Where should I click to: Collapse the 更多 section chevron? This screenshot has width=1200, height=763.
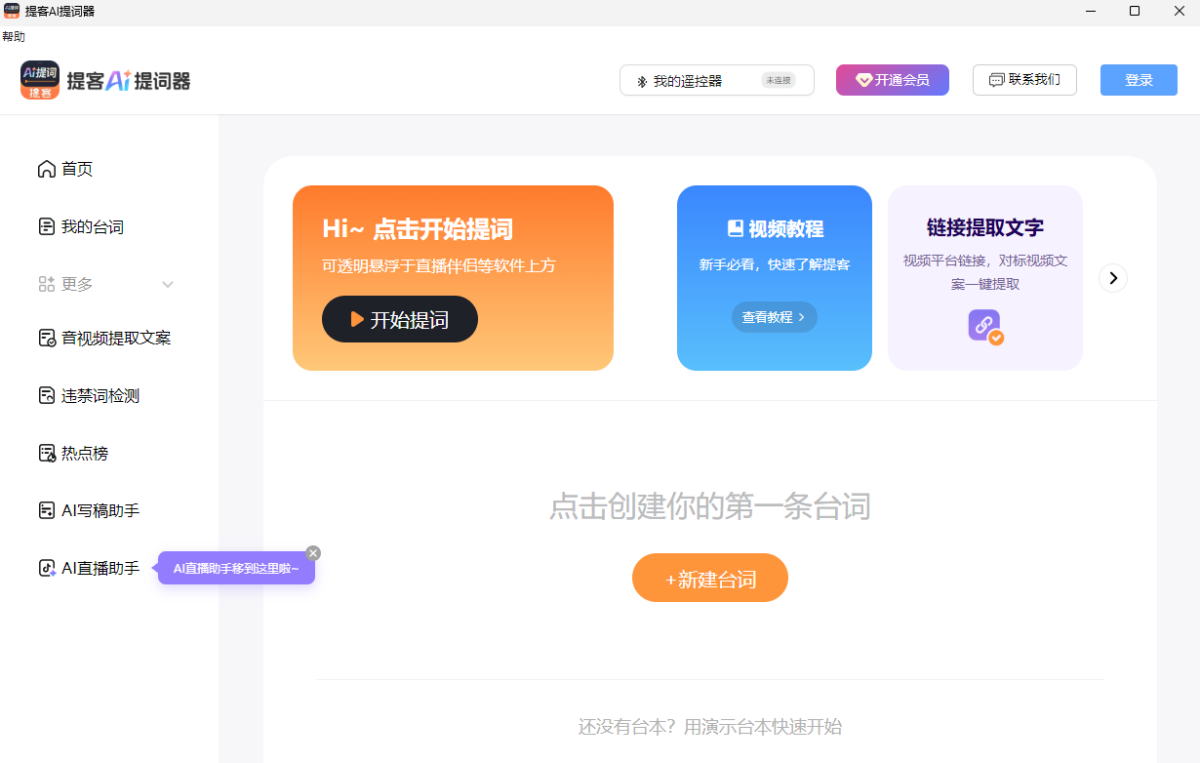click(168, 284)
